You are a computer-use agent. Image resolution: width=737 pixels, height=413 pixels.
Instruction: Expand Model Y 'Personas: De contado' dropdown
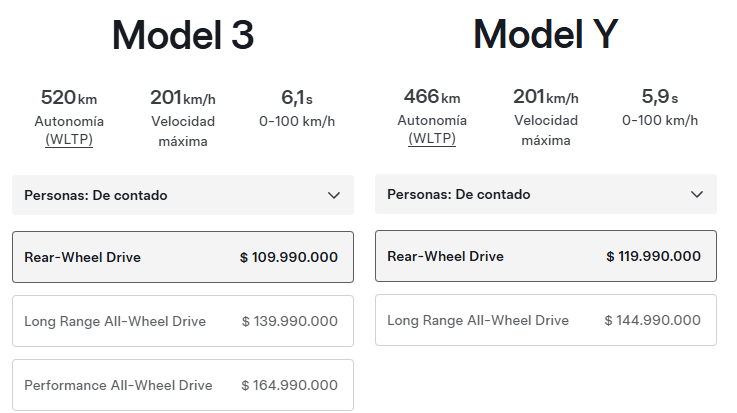459,195
